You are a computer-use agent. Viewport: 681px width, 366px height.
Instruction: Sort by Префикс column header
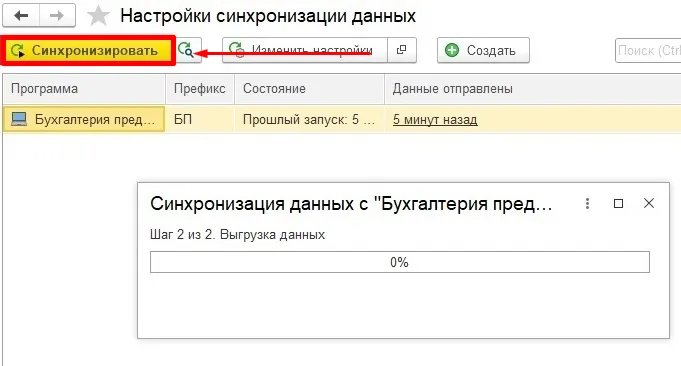pyautogui.click(x=200, y=89)
